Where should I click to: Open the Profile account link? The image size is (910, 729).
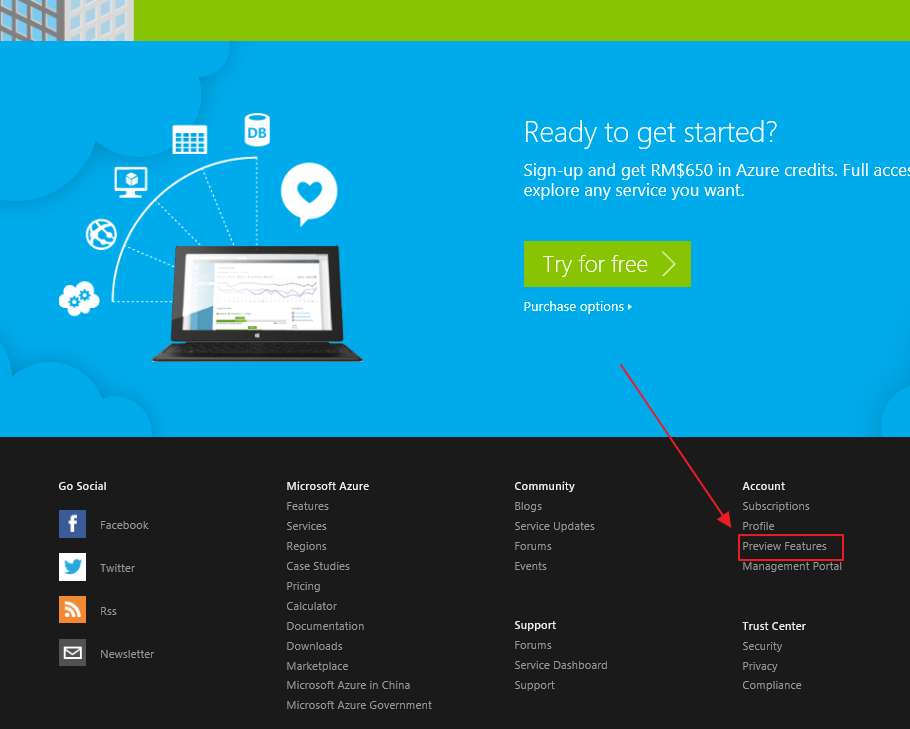pyautogui.click(x=759, y=526)
